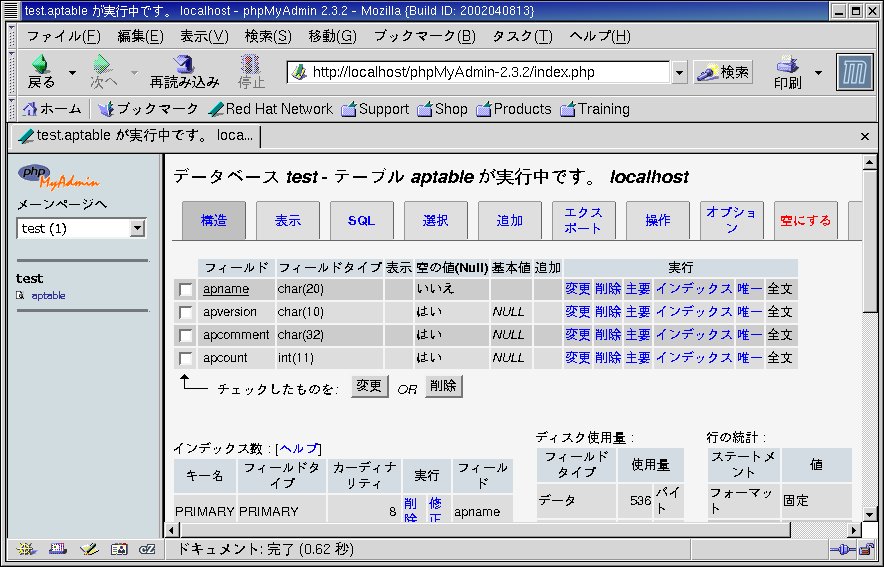Open Mail from status bar component icon
Screen dimensions: 884x567
click(57, 548)
